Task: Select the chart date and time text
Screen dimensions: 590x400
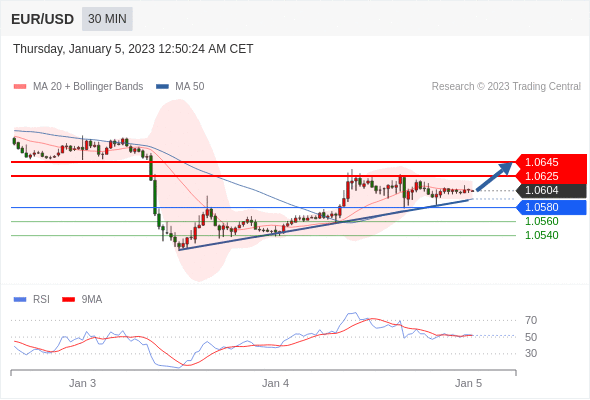Action: 133,49
